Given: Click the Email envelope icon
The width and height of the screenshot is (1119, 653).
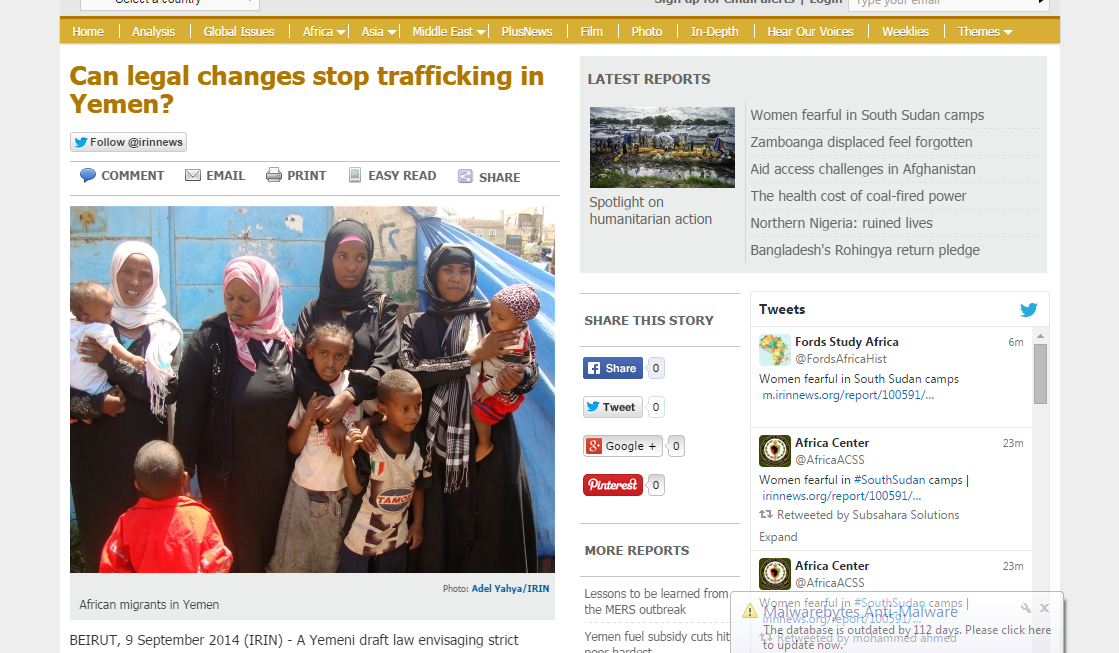Looking at the screenshot, I should [193, 176].
